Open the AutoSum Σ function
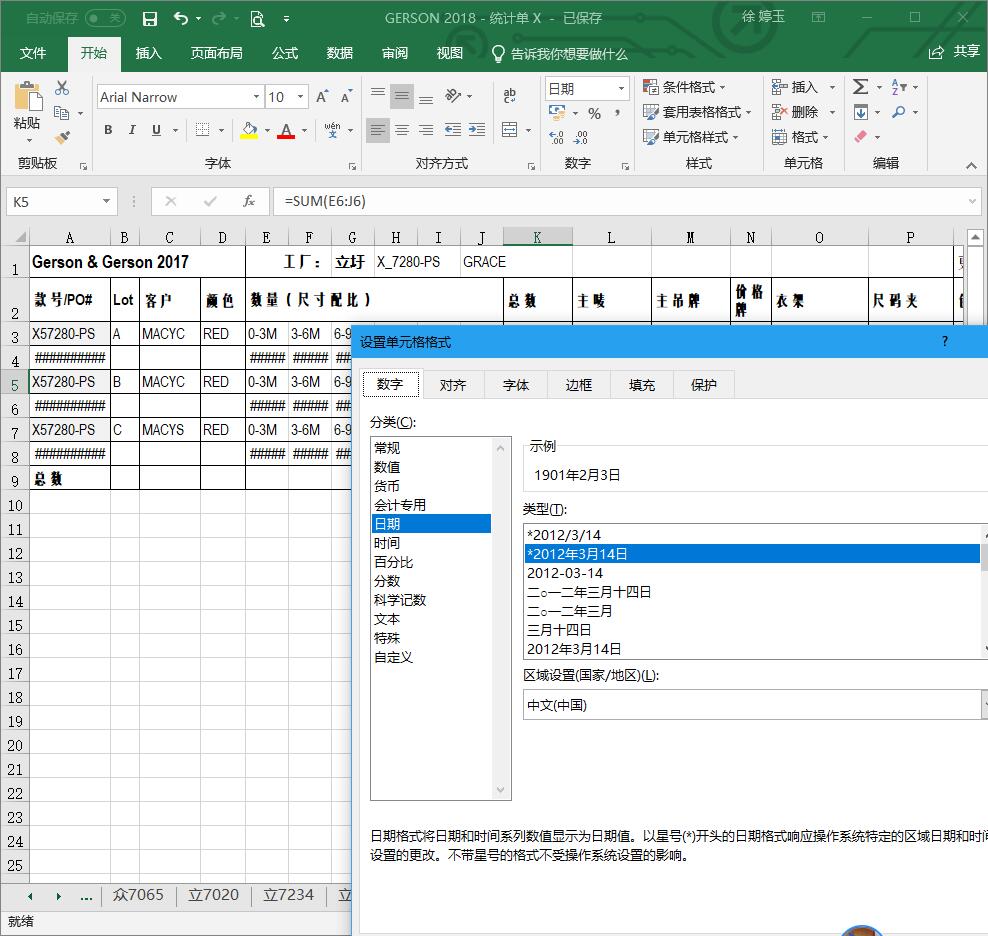This screenshot has height=936, width=988. point(862,87)
